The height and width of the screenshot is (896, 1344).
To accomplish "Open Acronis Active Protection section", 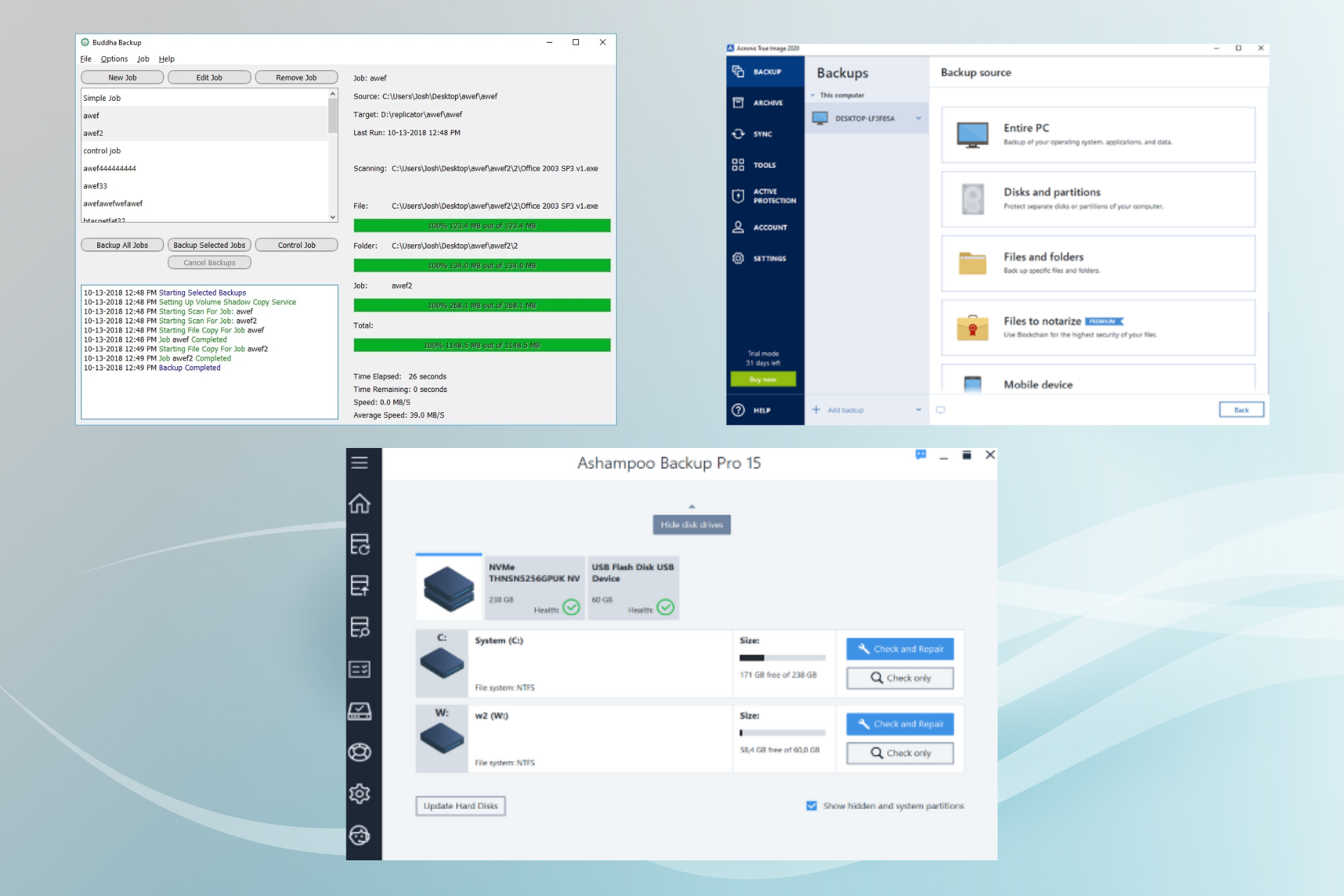I will 765,196.
